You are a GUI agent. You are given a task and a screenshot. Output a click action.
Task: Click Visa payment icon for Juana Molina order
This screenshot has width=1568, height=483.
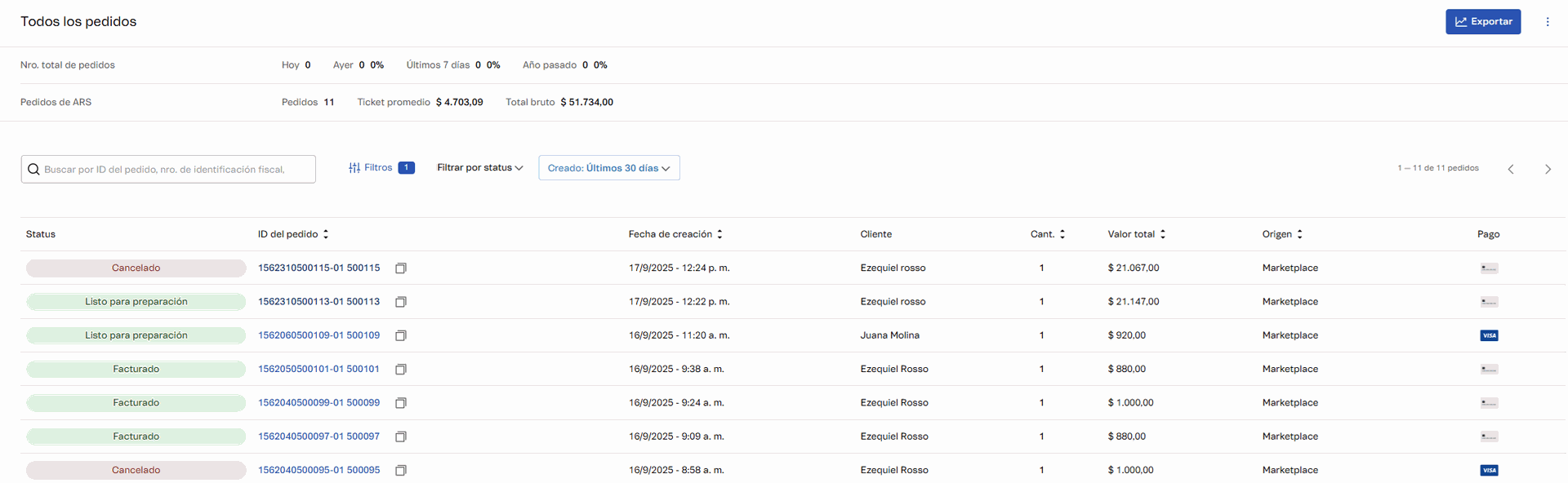coord(1488,335)
